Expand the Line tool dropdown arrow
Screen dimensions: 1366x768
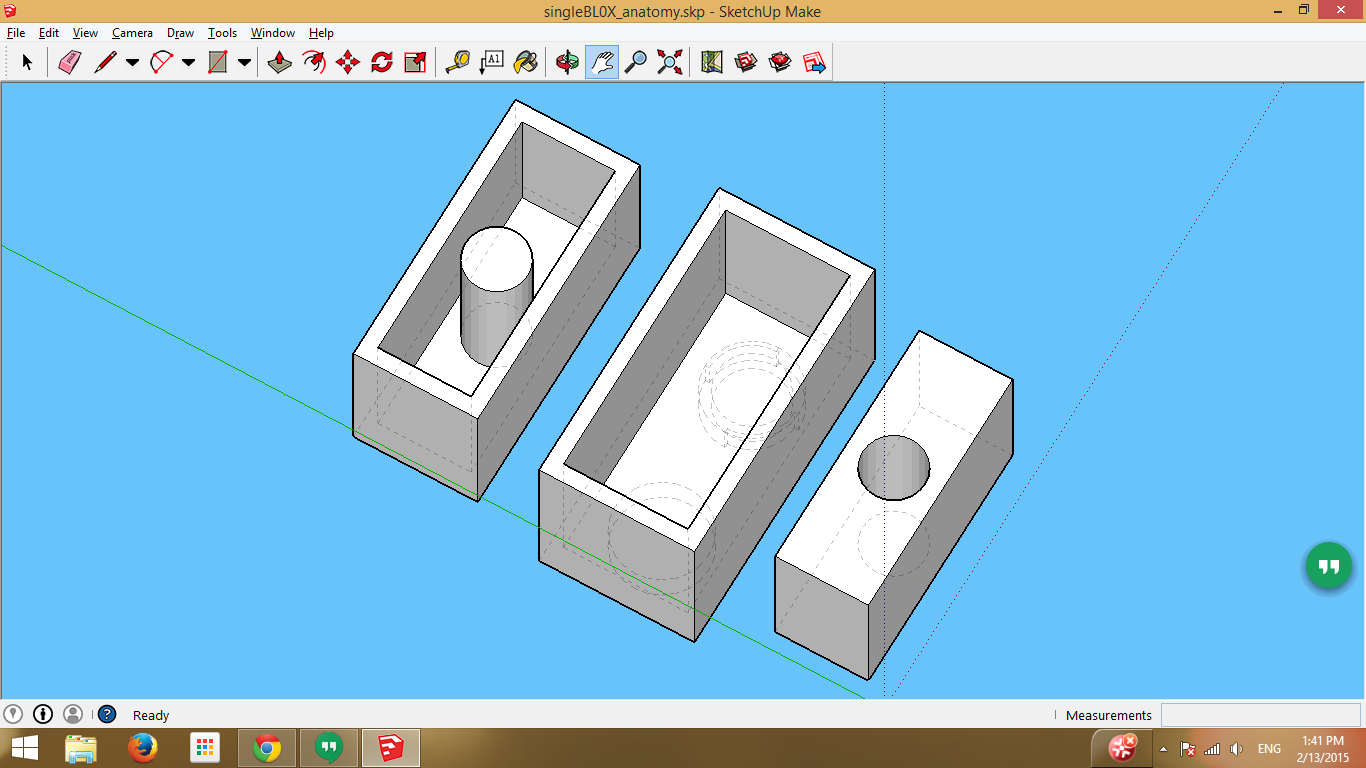pyautogui.click(x=130, y=61)
